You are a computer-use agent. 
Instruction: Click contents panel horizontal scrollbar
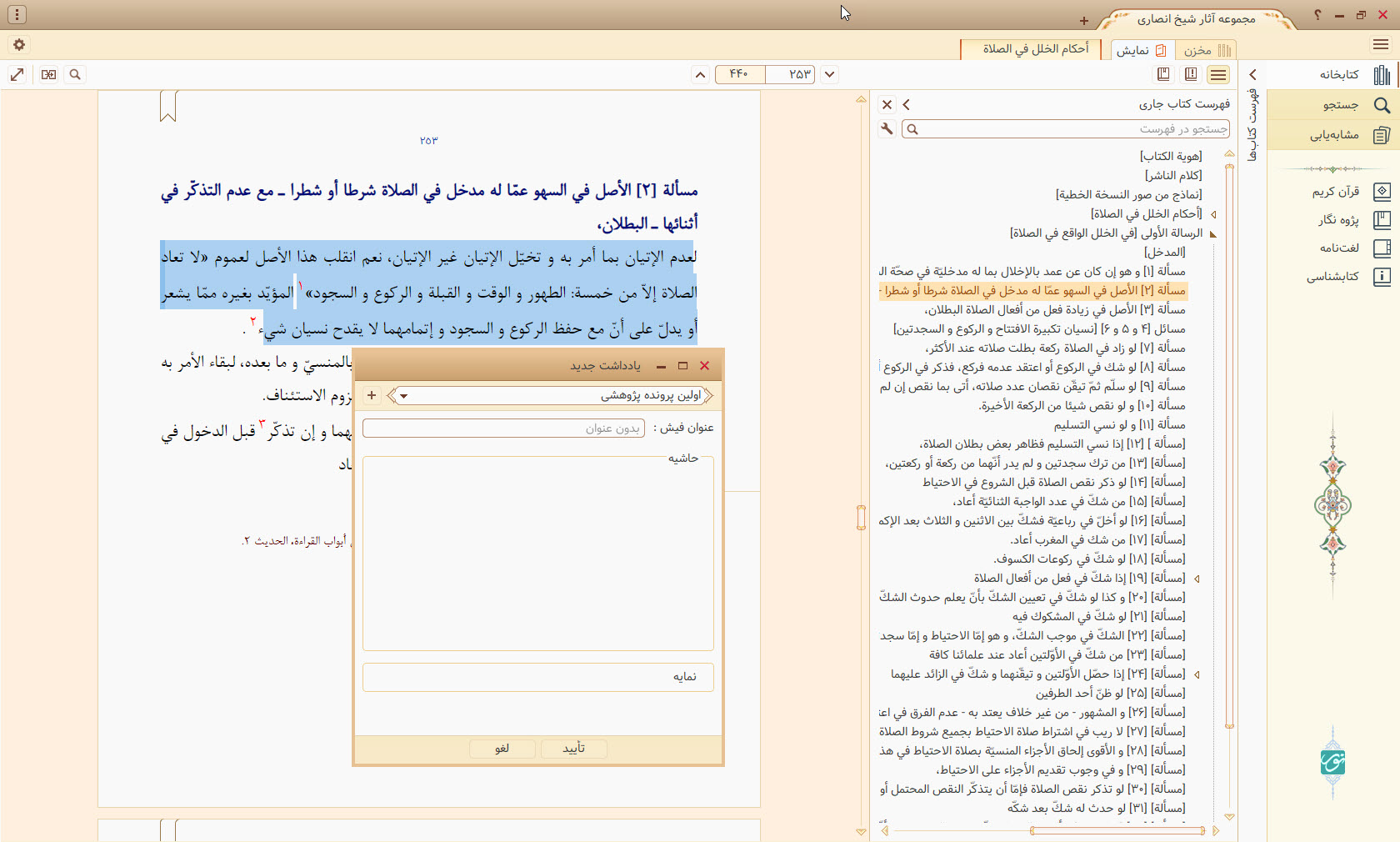(x=1117, y=830)
